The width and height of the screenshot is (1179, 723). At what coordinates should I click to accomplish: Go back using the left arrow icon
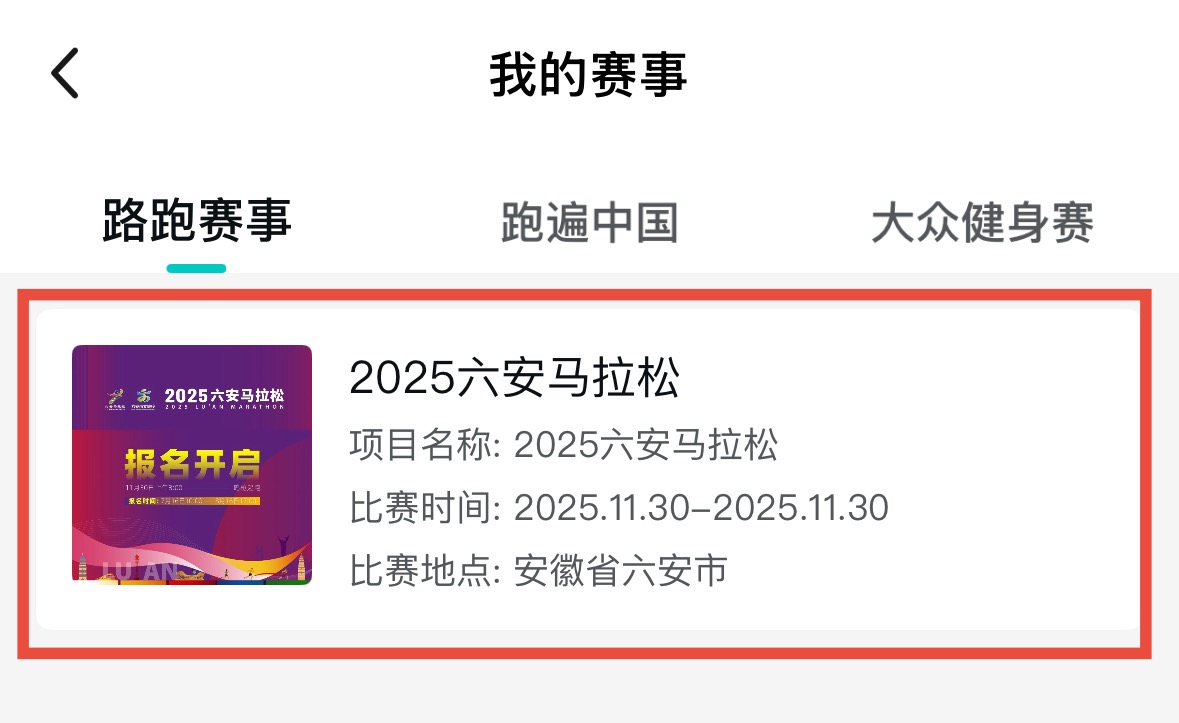(x=65, y=73)
